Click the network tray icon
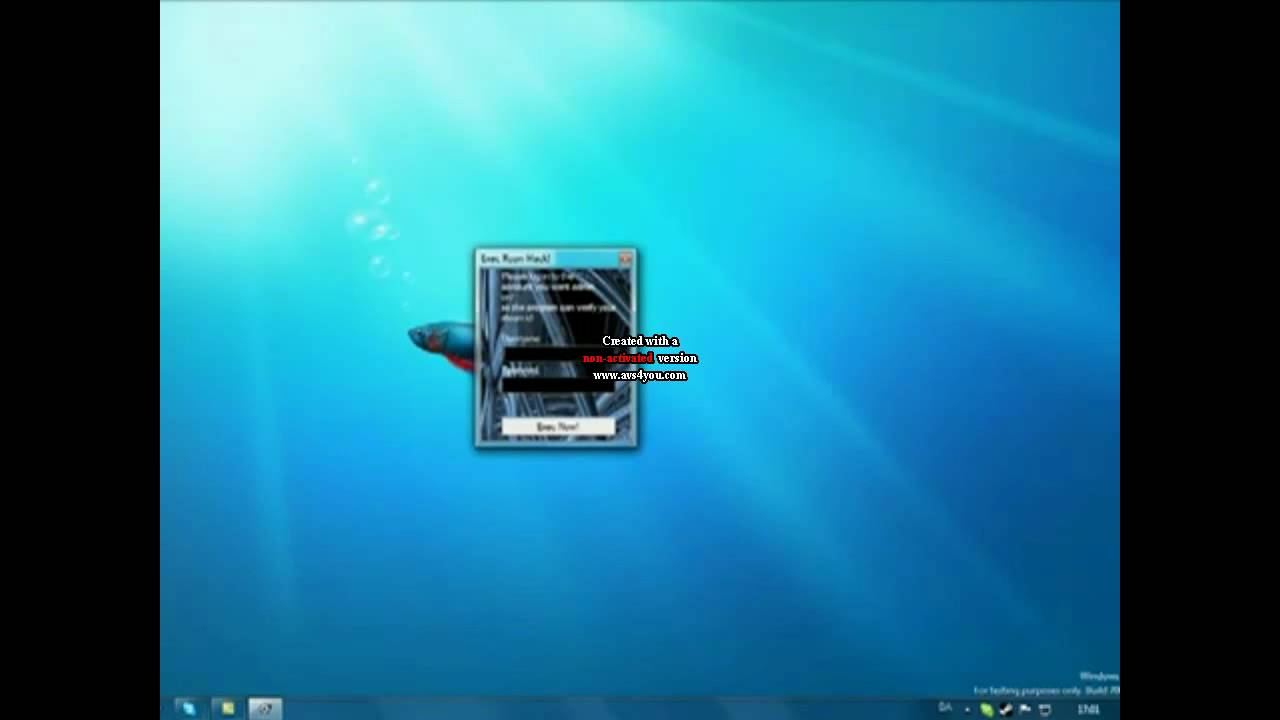The image size is (1280, 720). point(1045,709)
